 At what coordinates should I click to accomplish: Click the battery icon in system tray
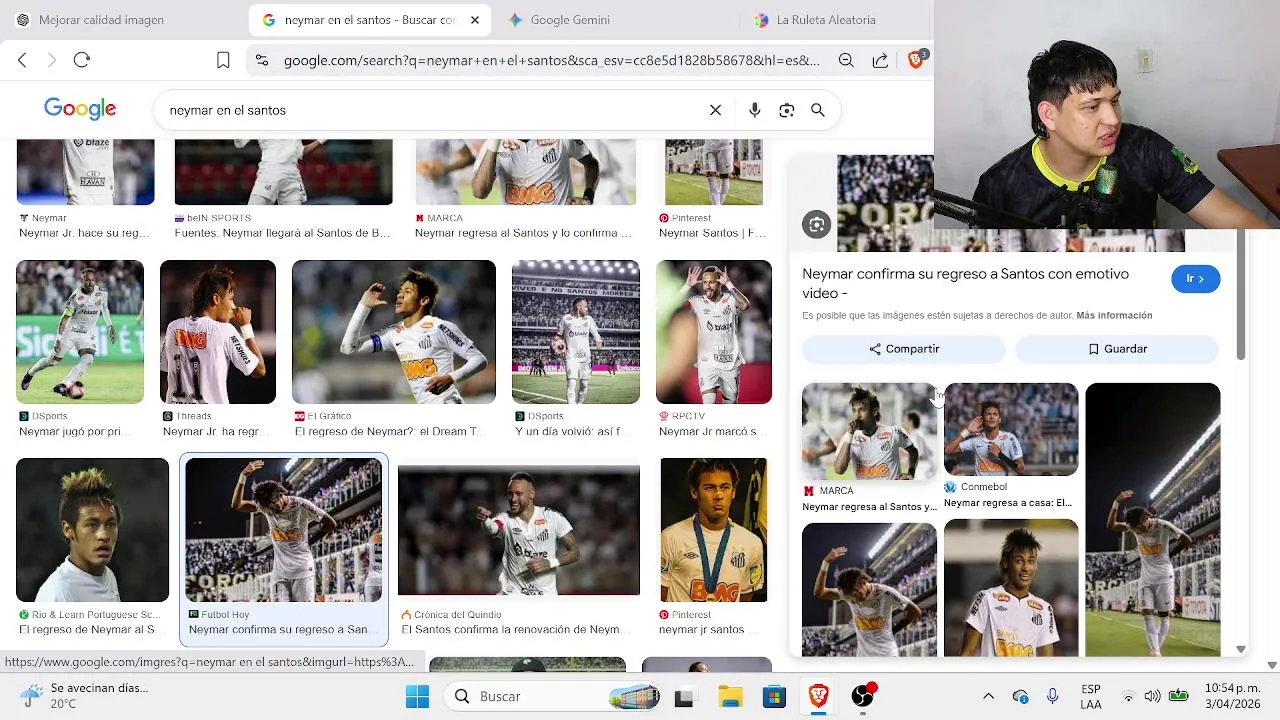click(1178, 696)
